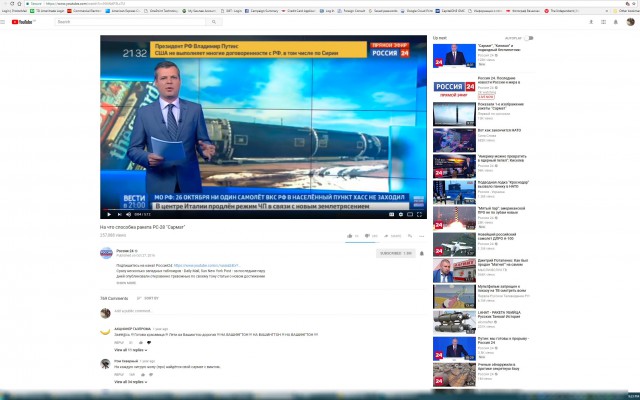Go to the browser home page icon
640x400 pixels.
[19, 4]
